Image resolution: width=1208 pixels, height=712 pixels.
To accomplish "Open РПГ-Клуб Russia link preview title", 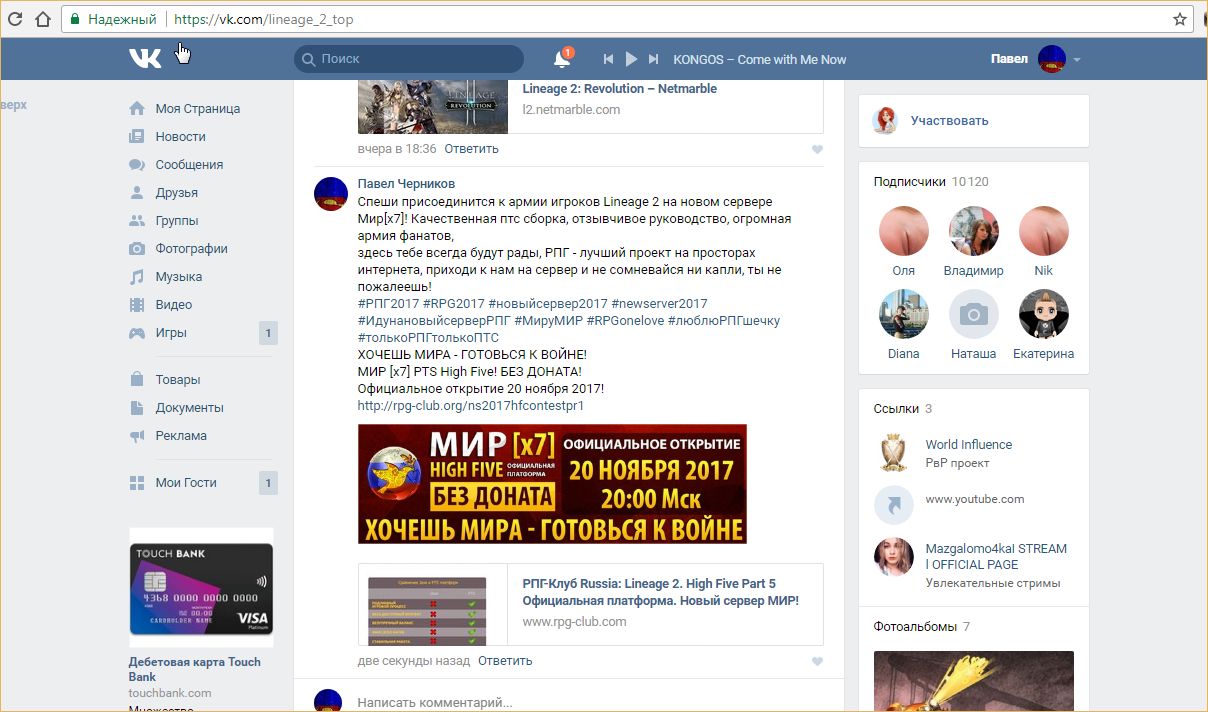I will (660, 592).
